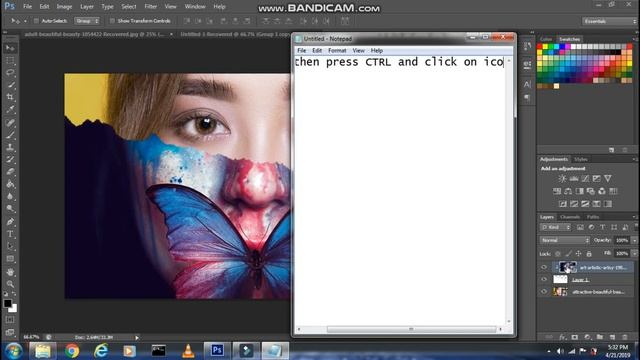The height and width of the screenshot is (360, 640).
Task: Lock all on the selected layer
Action: point(589,253)
